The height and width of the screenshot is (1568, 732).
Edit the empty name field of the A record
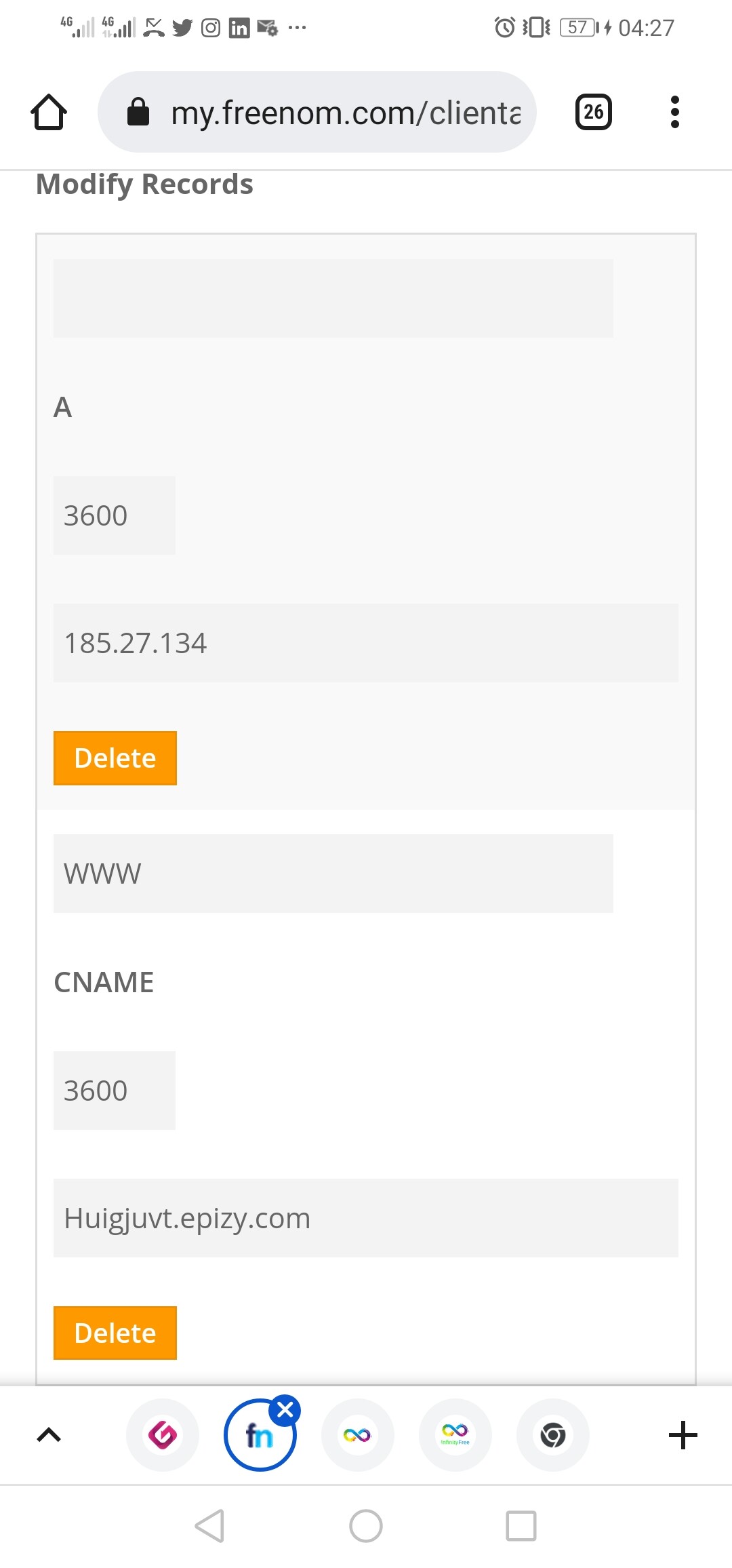click(x=333, y=298)
